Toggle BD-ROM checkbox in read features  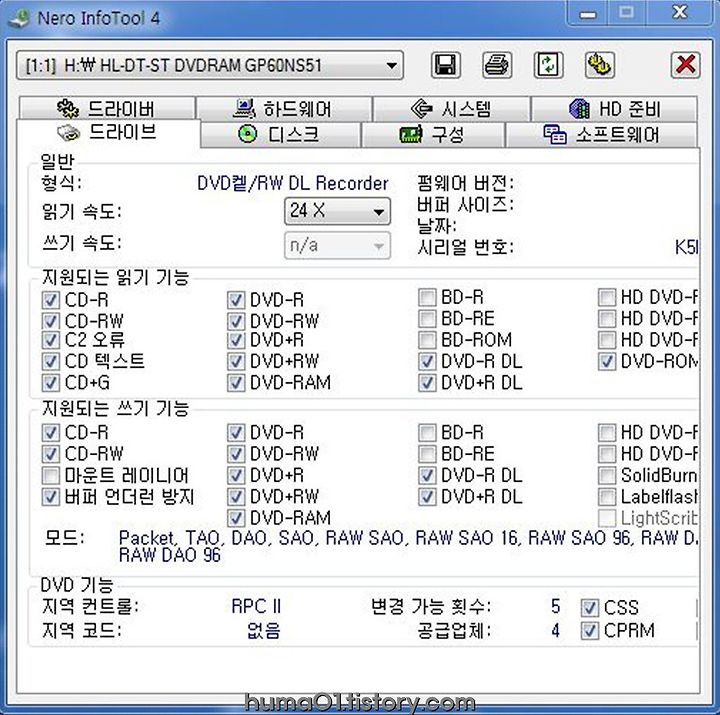tap(427, 340)
